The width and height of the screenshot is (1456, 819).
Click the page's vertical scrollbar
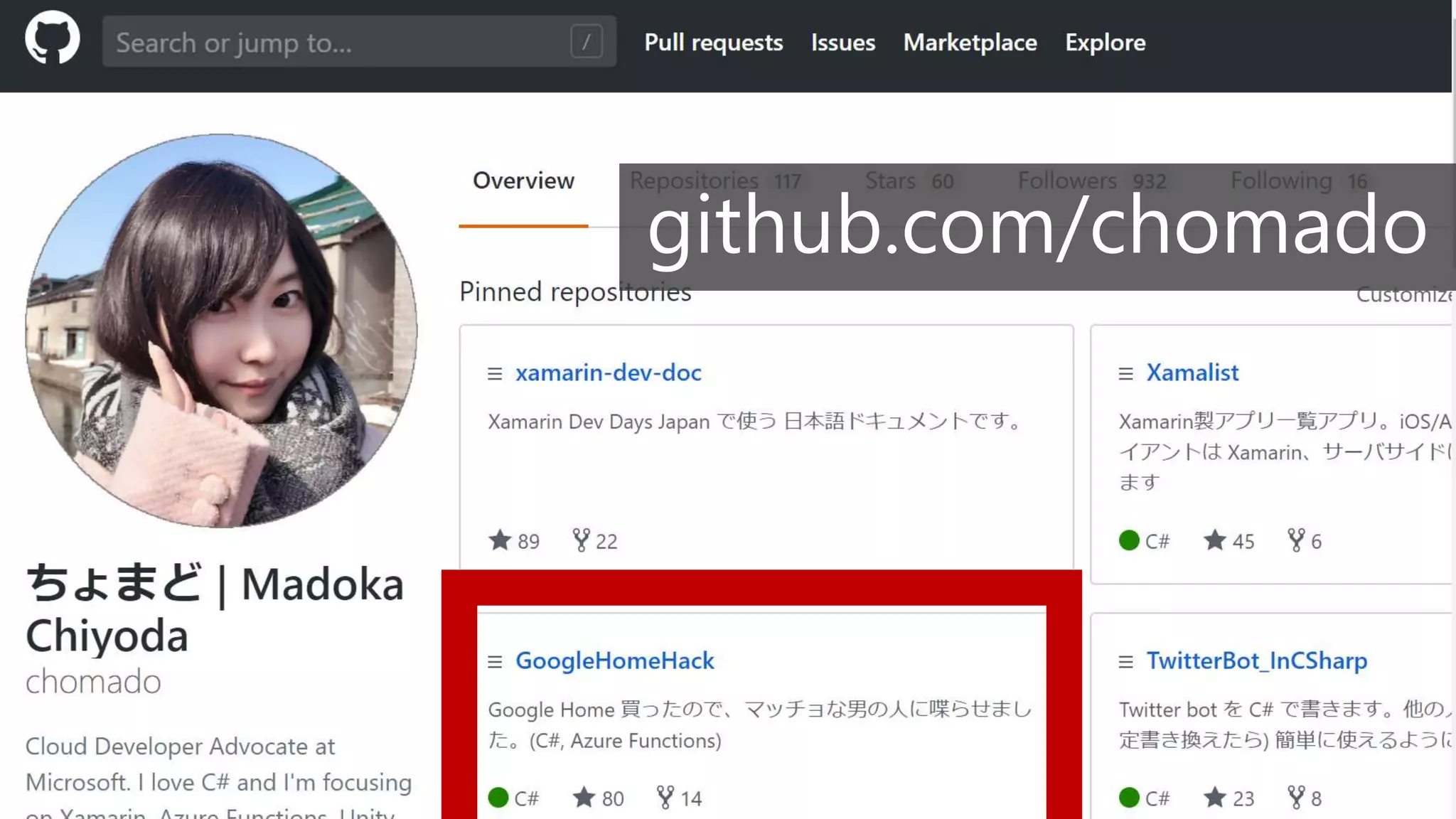pos(1453,409)
